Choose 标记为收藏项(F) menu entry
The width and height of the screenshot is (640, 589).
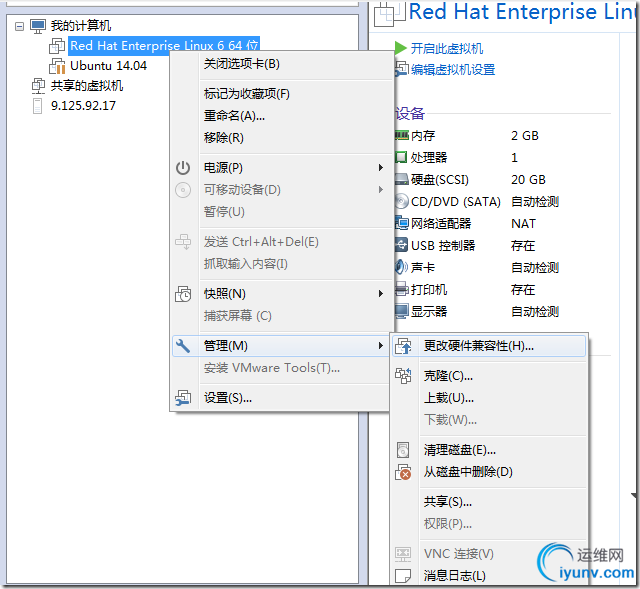280,94
